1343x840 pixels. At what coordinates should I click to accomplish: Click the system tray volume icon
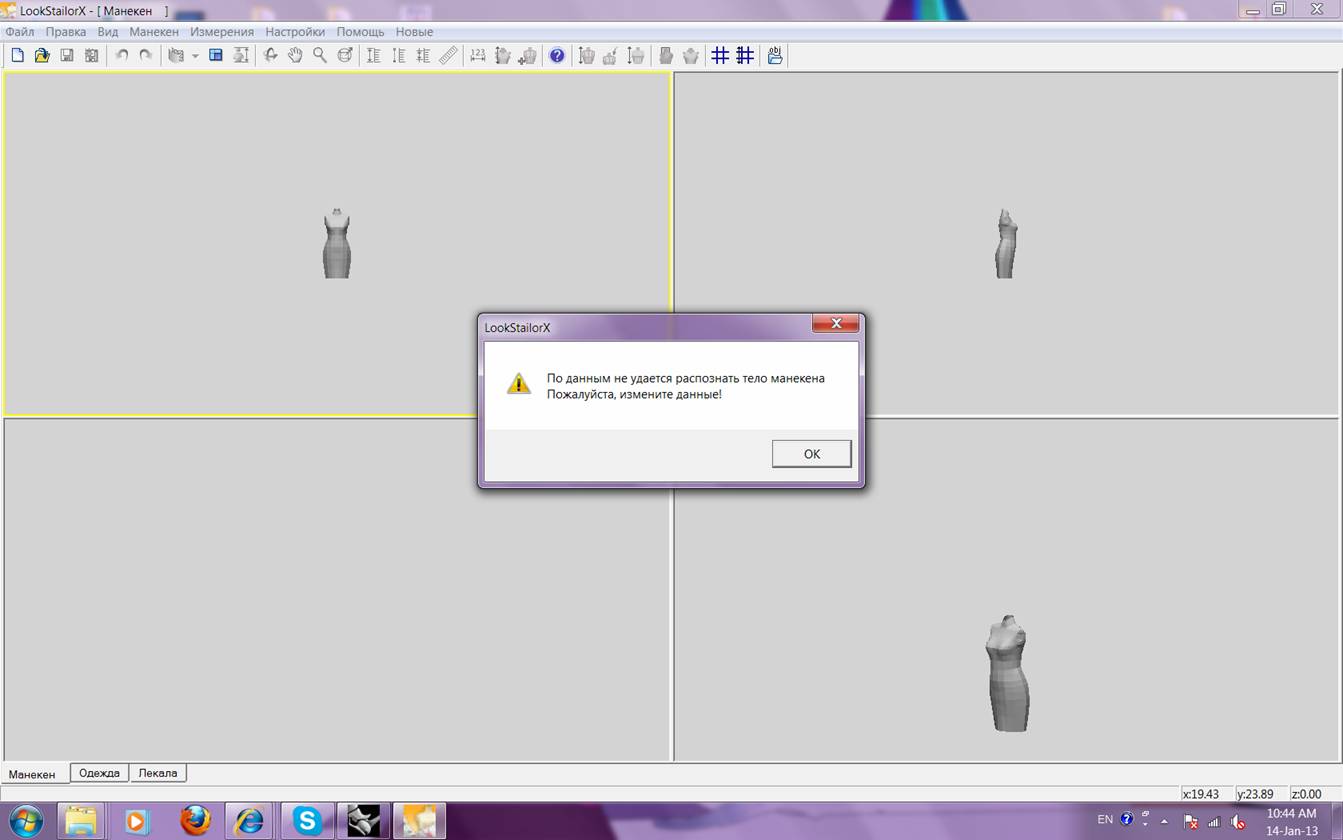click(1239, 822)
